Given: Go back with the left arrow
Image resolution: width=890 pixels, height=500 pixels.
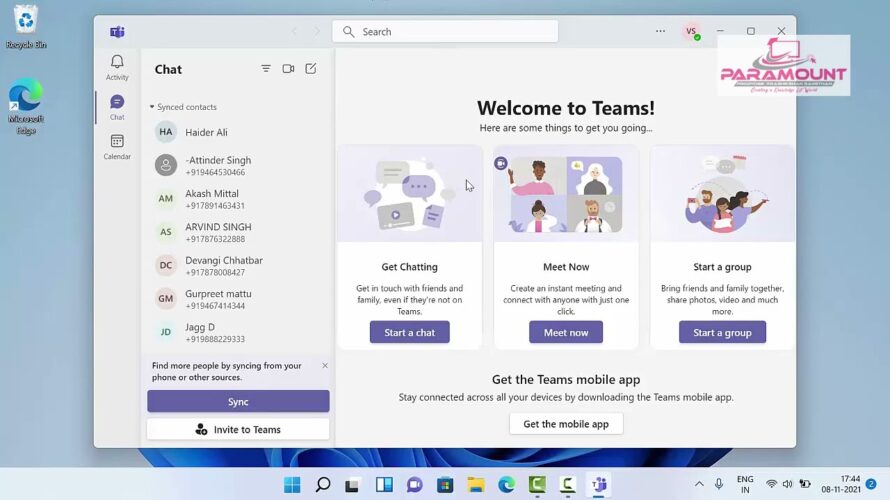Looking at the screenshot, I should point(294,32).
